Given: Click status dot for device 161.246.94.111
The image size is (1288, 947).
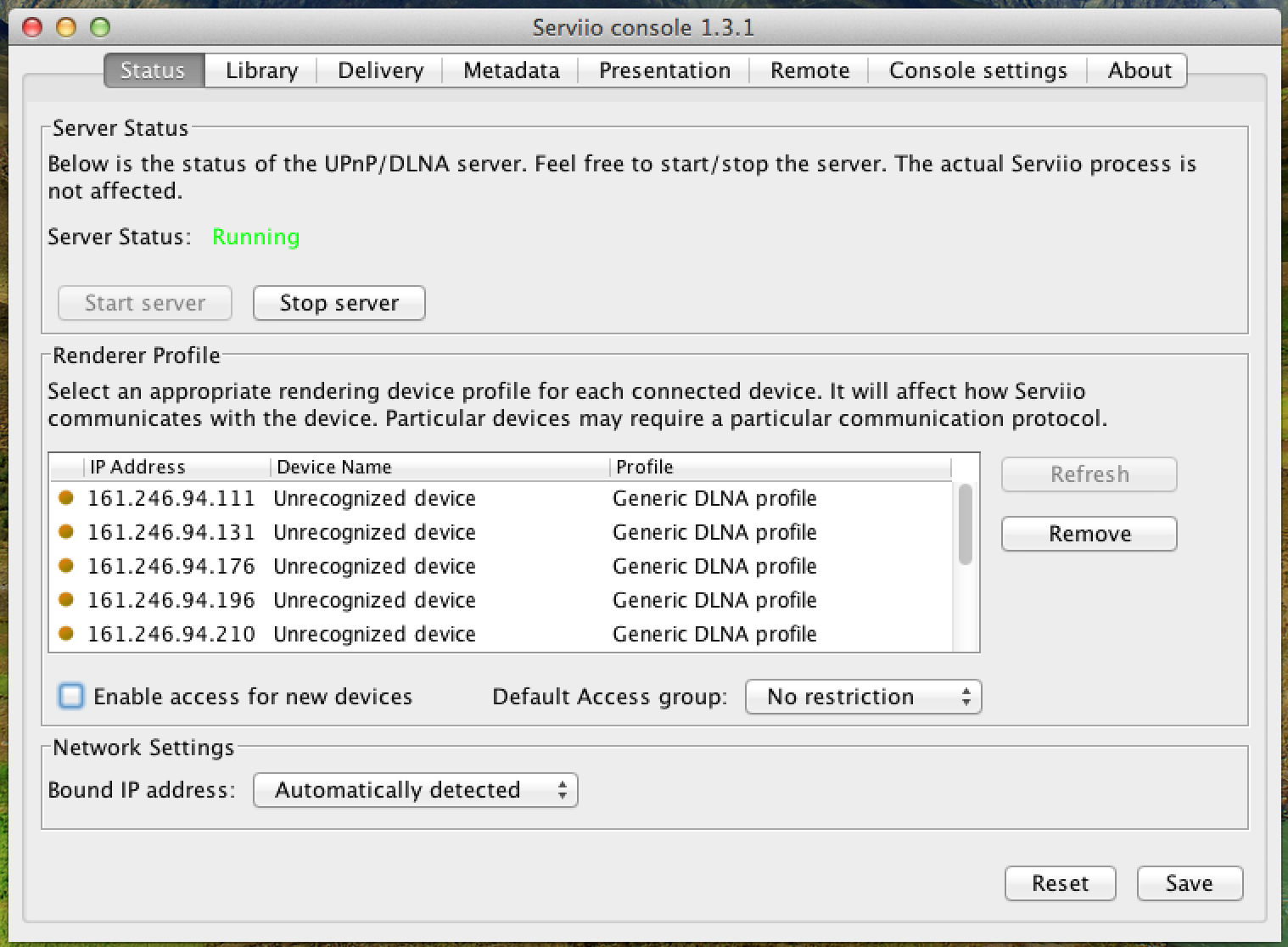Looking at the screenshot, I should (66, 498).
